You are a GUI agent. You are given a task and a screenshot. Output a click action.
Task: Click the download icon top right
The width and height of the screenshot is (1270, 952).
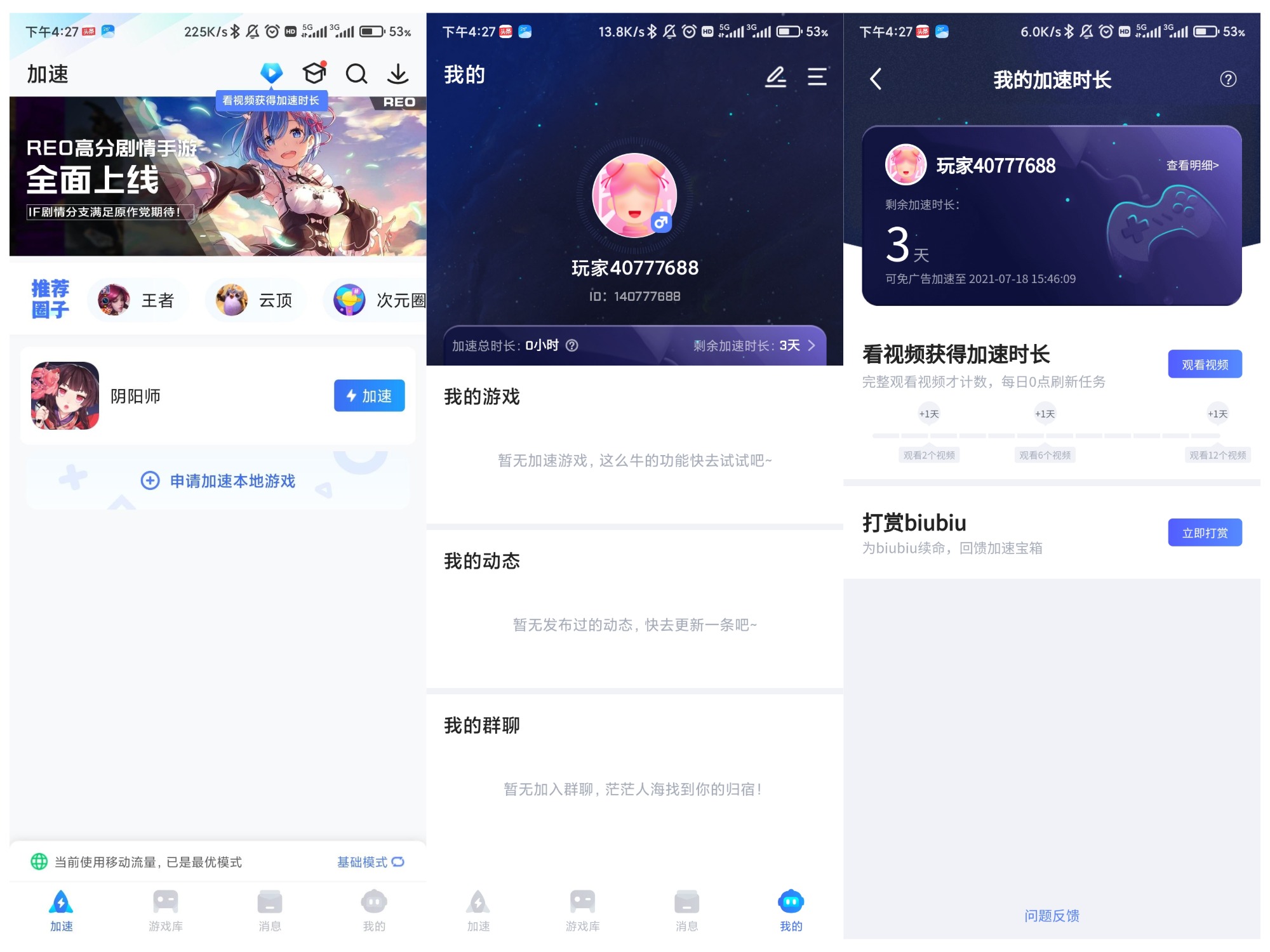point(399,74)
